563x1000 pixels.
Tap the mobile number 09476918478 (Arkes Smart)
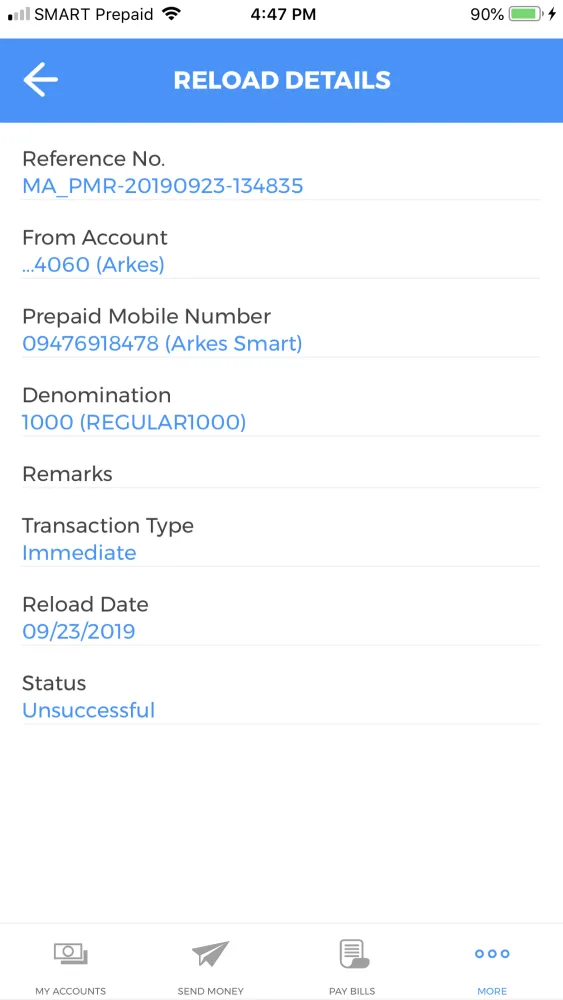162,344
